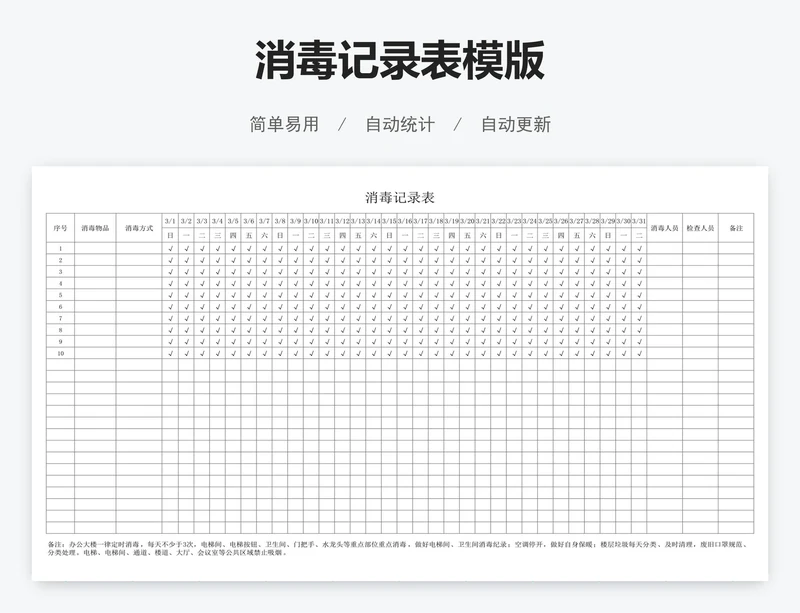The height and width of the screenshot is (613, 800).
Task: Select the sheet title 消毒记录表
Action: pyautogui.click(x=400, y=198)
